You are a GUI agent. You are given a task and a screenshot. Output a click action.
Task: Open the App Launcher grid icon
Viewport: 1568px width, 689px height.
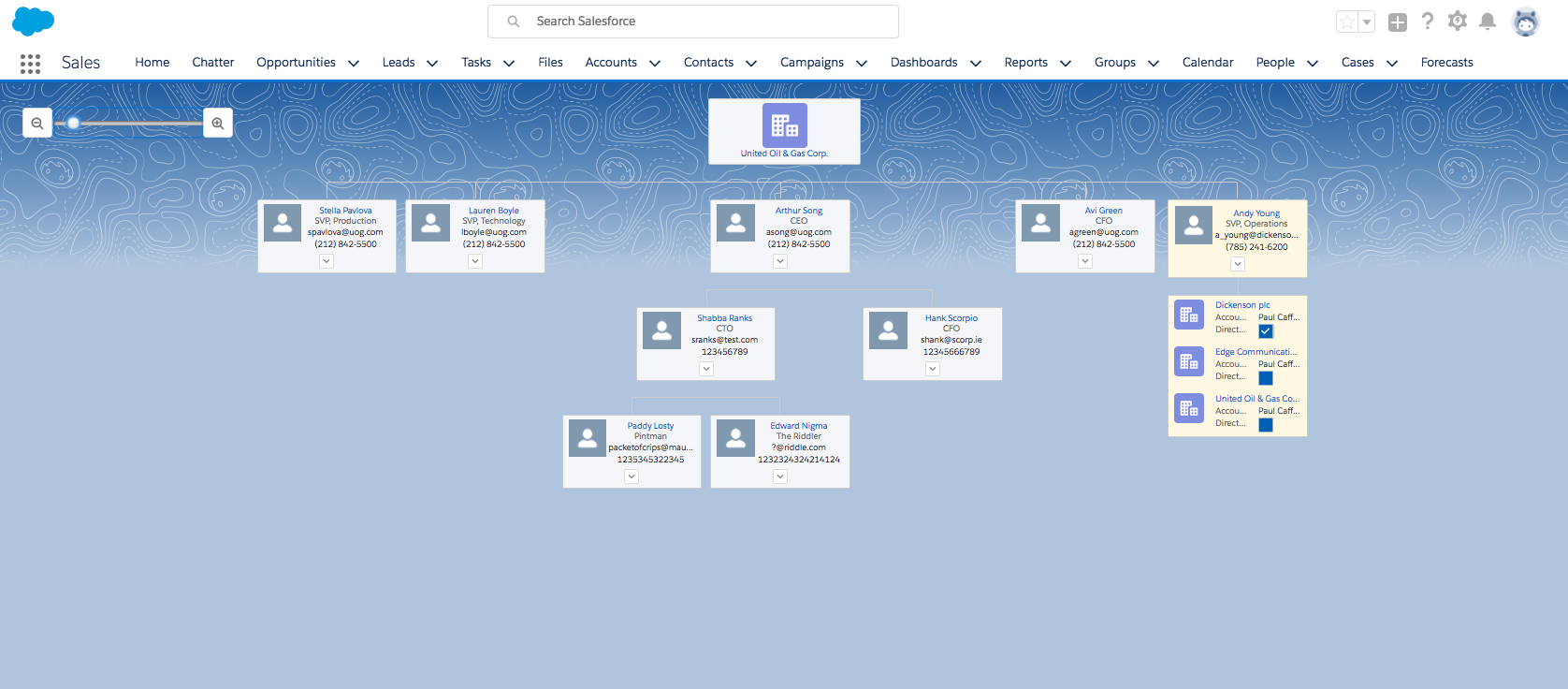pos(30,63)
